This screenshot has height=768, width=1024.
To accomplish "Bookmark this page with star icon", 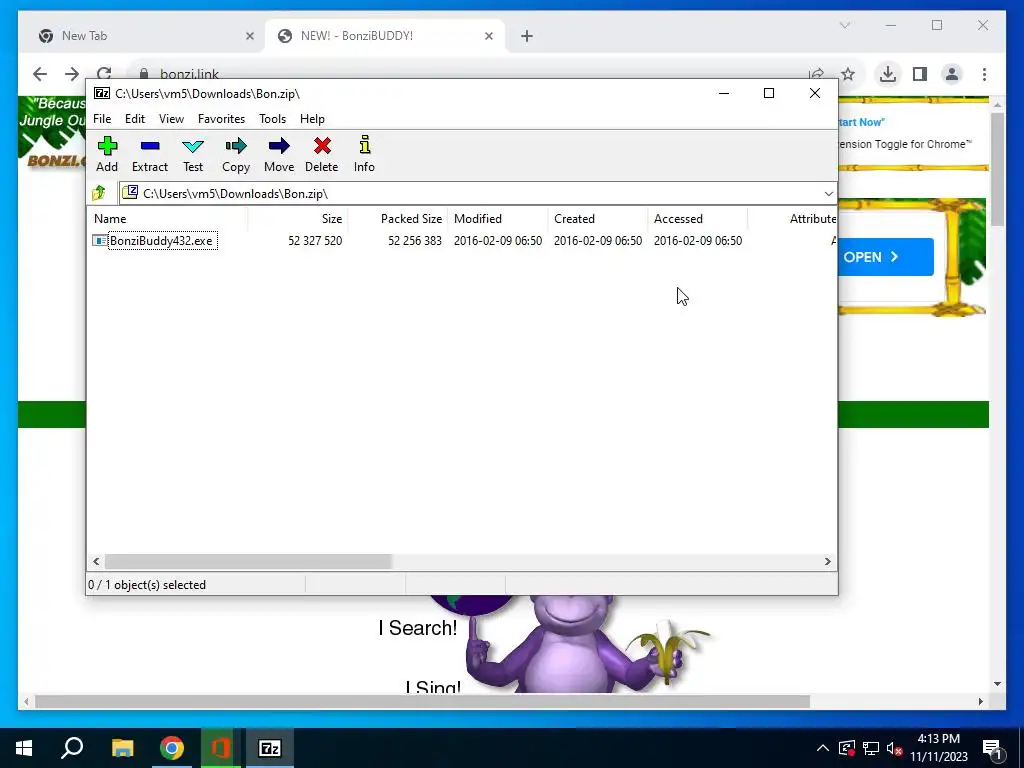I will point(848,74).
